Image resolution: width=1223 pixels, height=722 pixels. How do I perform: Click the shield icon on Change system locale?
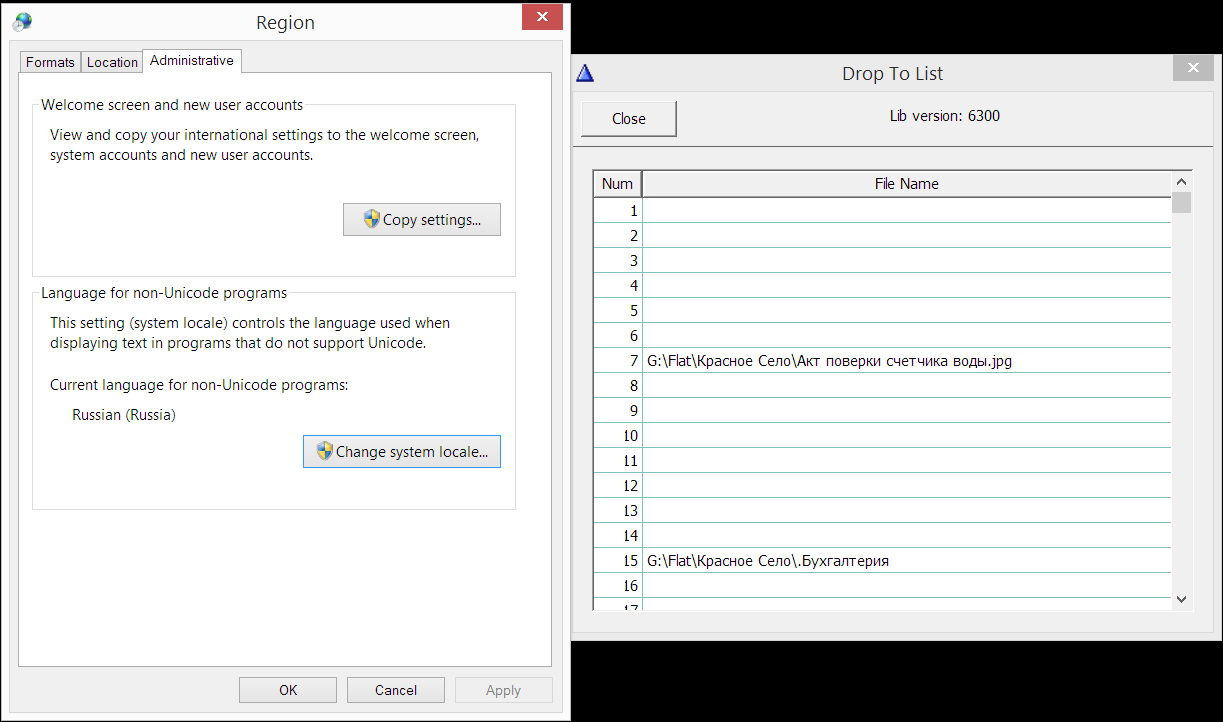(324, 451)
